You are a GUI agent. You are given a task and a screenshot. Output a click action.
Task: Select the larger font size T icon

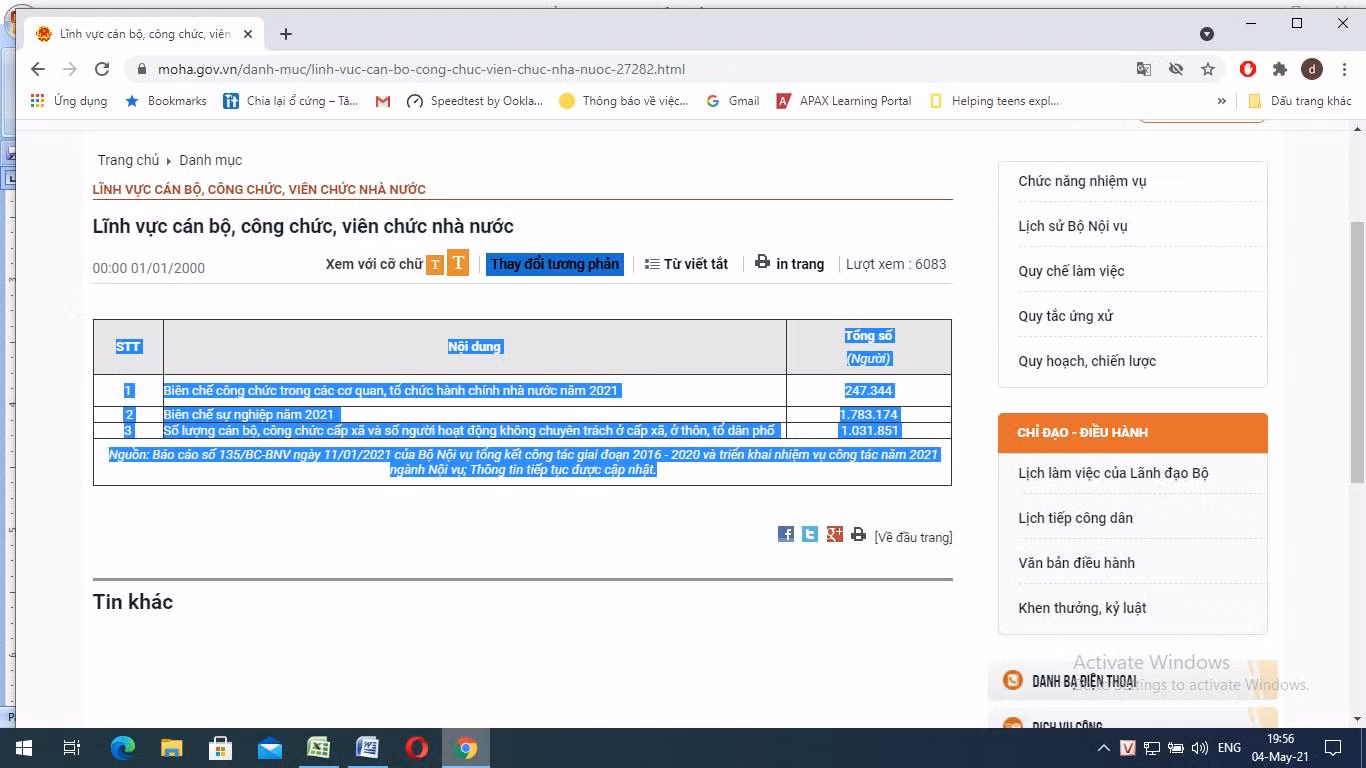[x=458, y=262]
